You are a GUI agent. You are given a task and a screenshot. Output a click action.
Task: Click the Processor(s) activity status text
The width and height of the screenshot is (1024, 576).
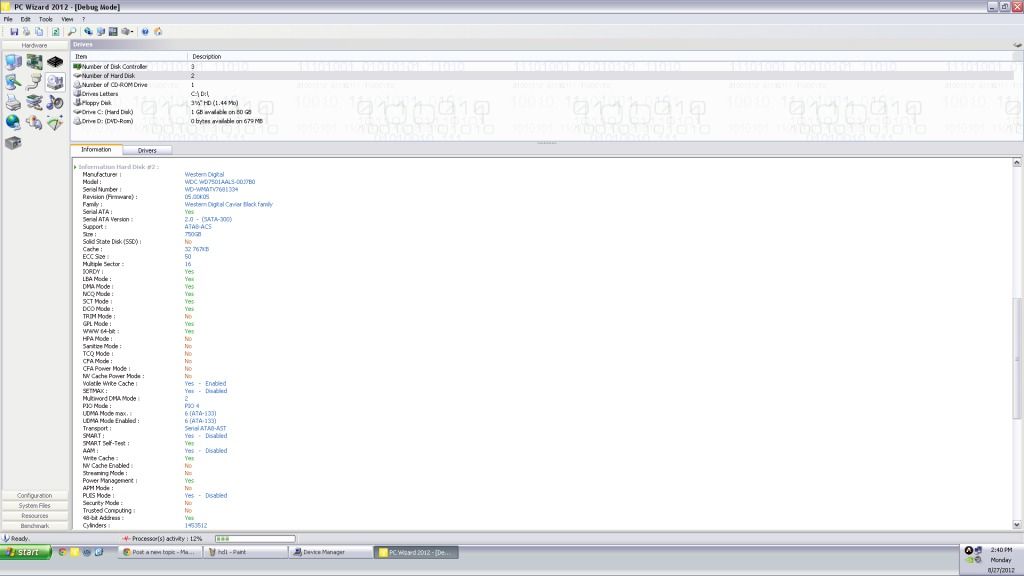click(167, 539)
